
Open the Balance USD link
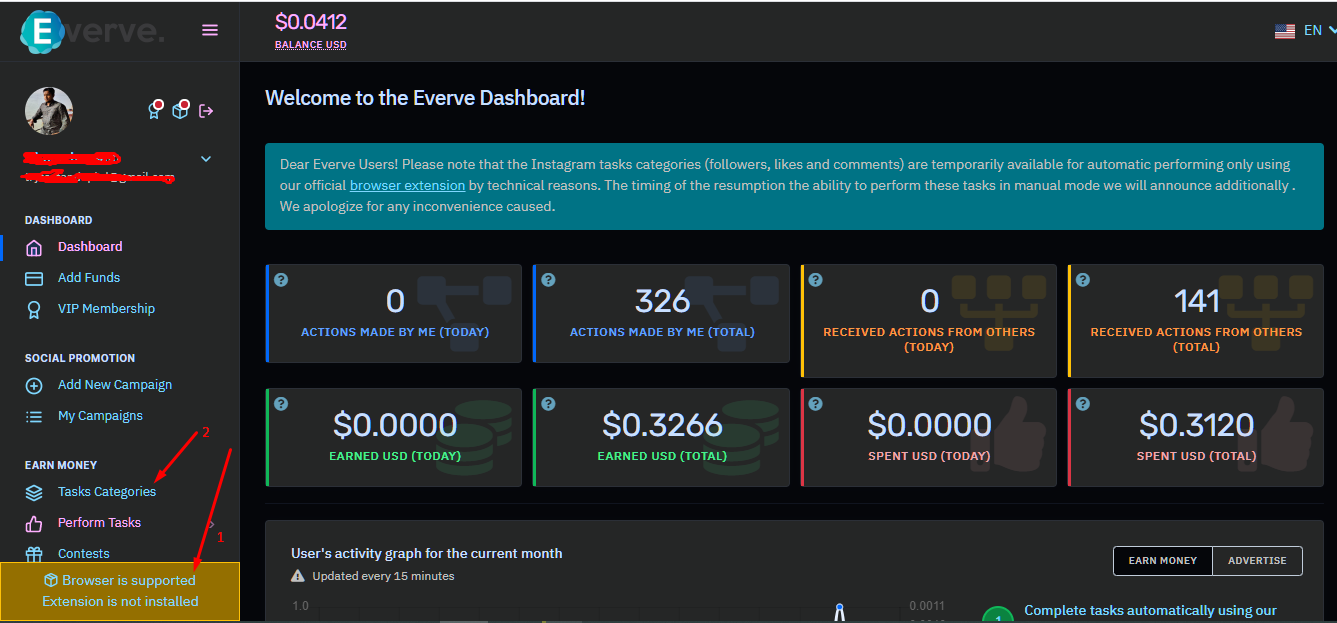(311, 45)
